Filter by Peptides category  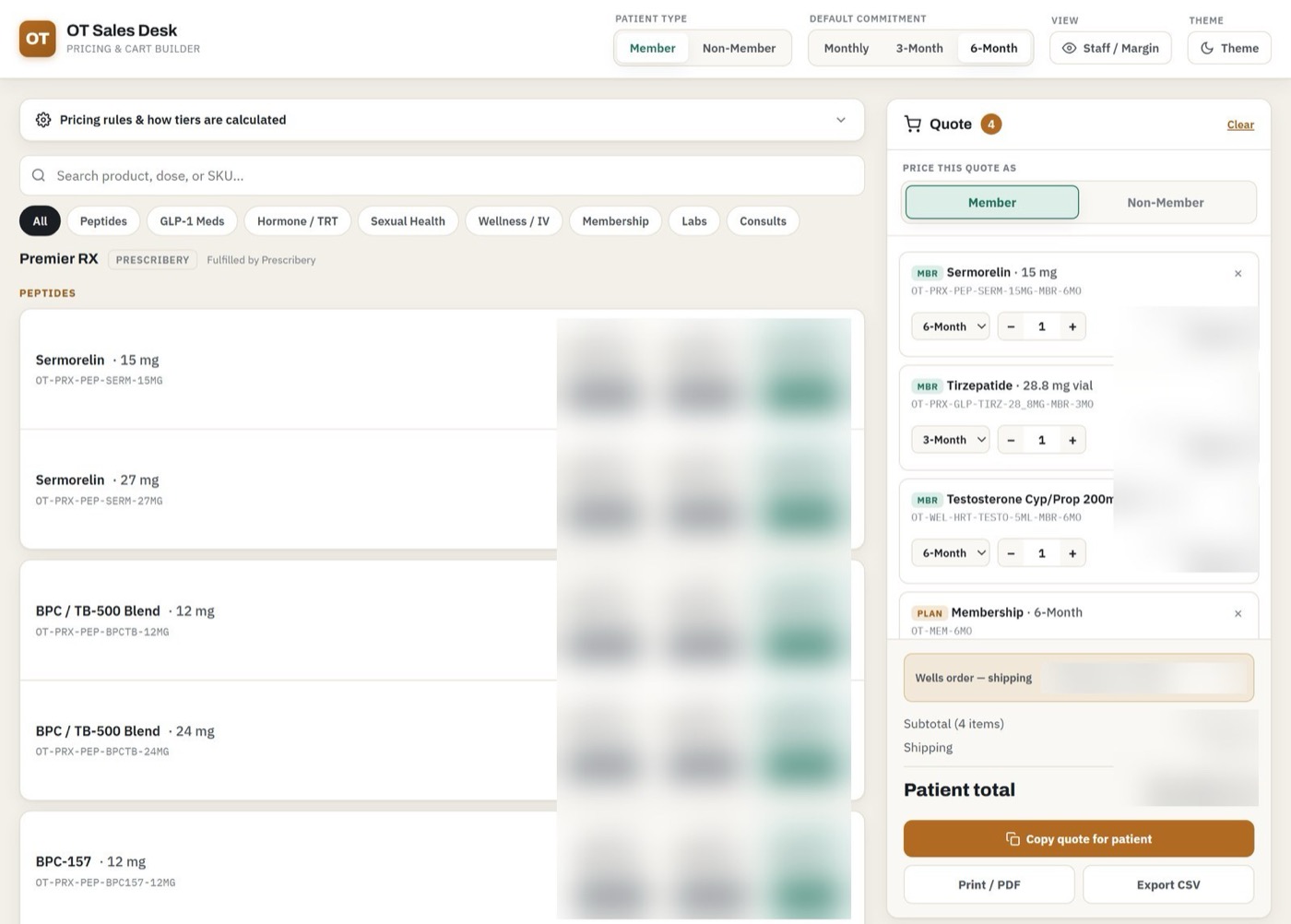pyautogui.click(x=103, y=221)
